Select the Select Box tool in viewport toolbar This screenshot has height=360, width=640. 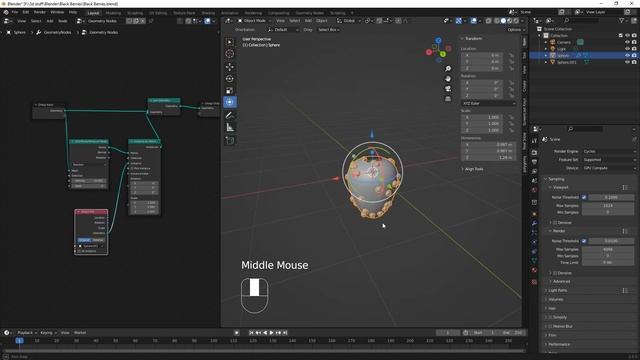[x=230, y=42]
